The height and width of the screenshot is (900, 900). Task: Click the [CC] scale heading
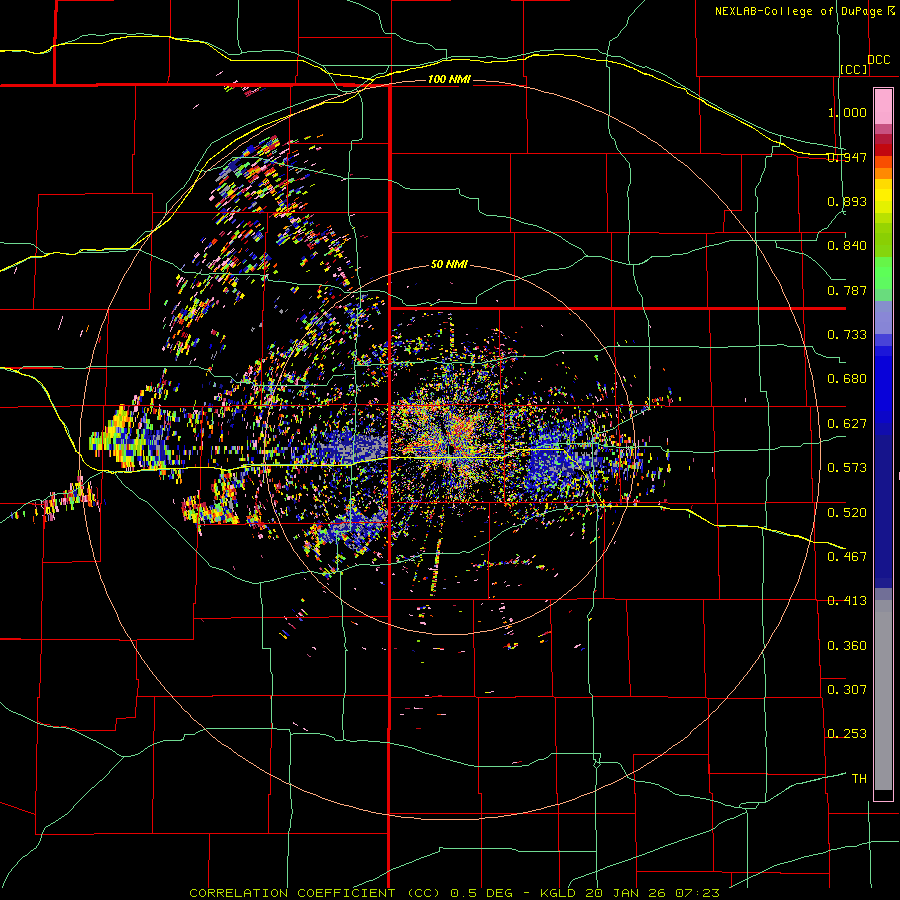pos(854,69)
